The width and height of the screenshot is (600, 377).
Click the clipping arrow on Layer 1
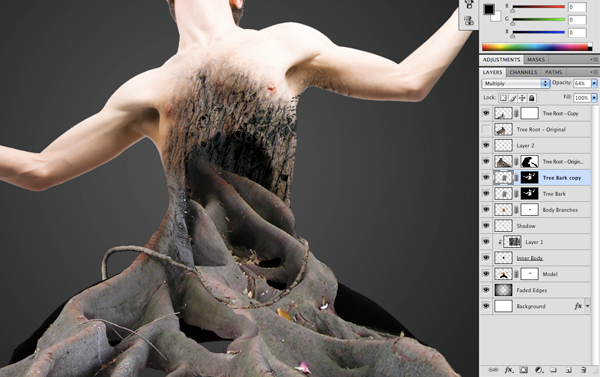pos(500,242)
